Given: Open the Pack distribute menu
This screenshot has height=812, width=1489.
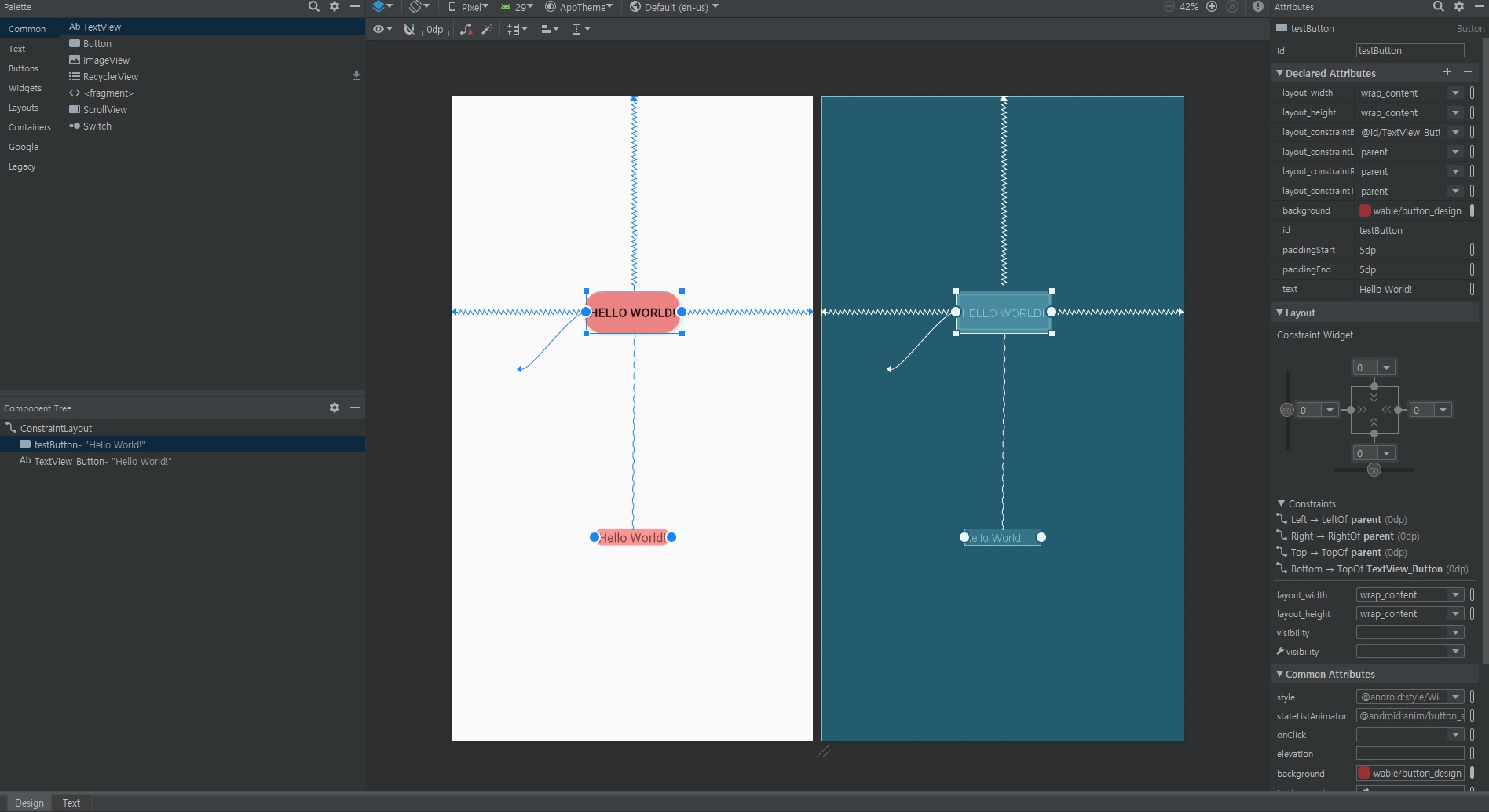Looking at the screenshot, I should point(518,28).
